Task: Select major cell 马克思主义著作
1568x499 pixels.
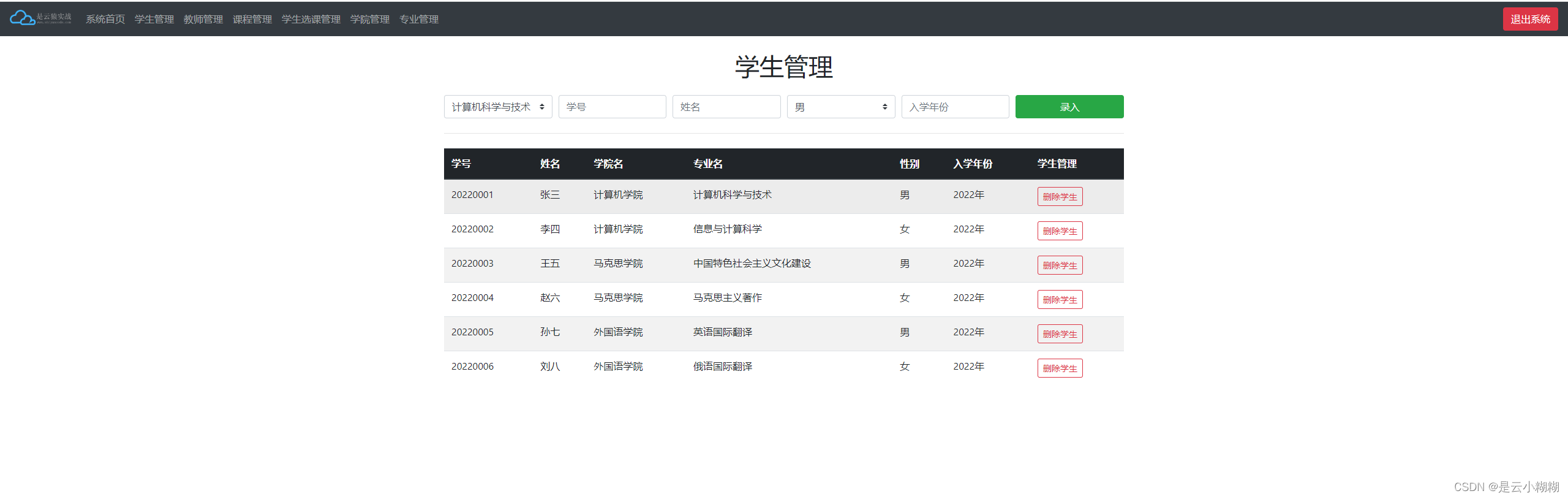Action: [x=728, y=298]
